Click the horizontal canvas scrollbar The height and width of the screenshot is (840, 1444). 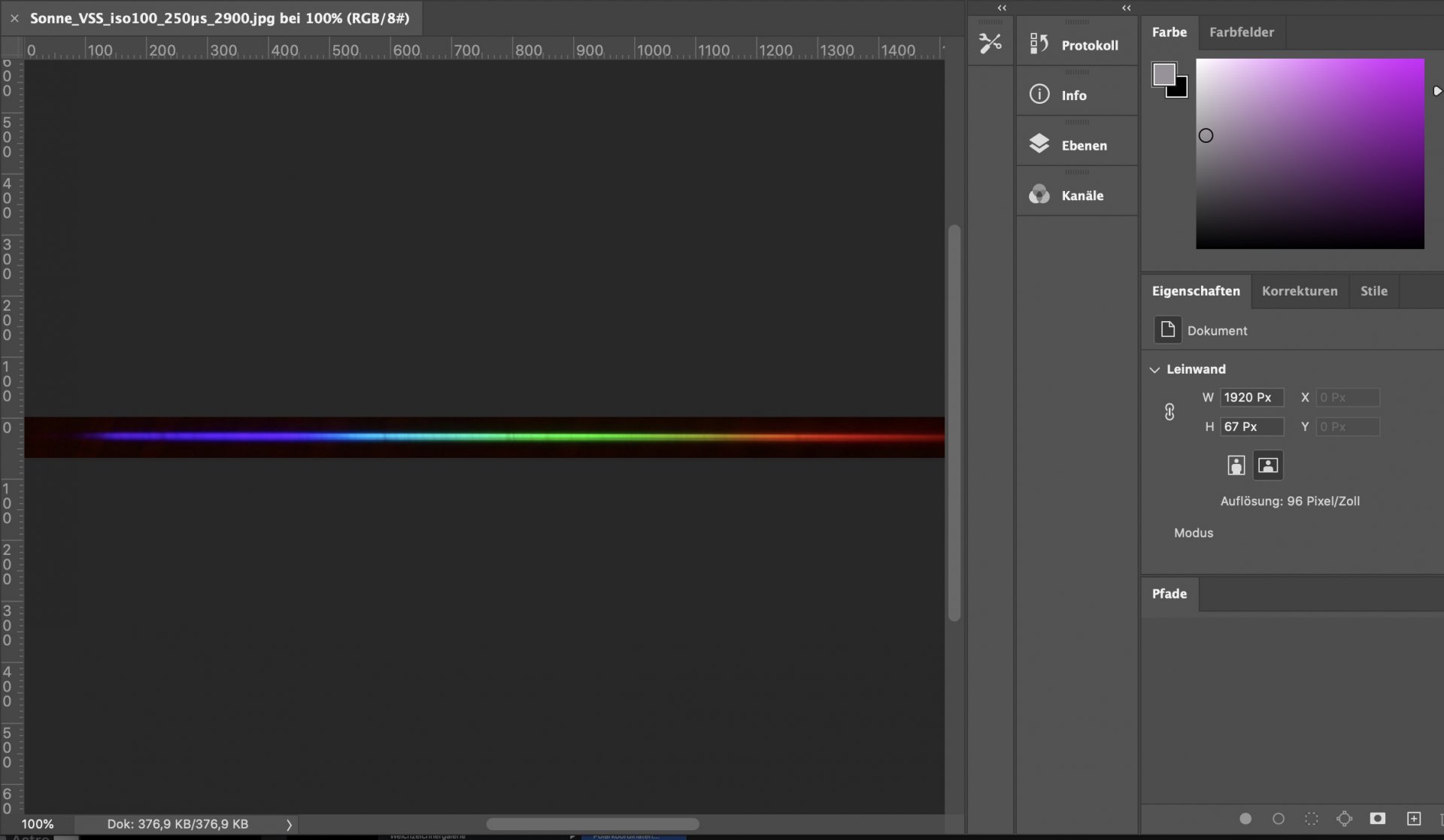(593, 824)
